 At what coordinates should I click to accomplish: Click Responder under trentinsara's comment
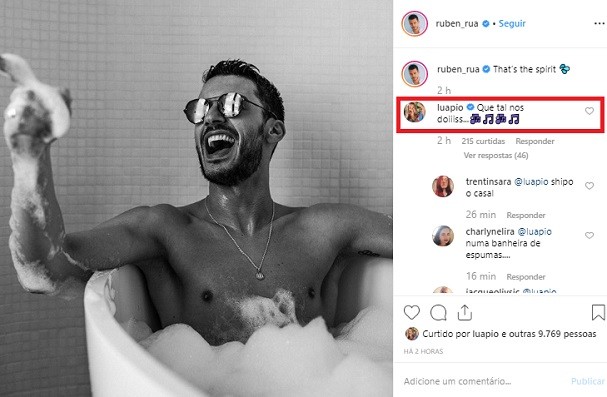coord(526,215)
